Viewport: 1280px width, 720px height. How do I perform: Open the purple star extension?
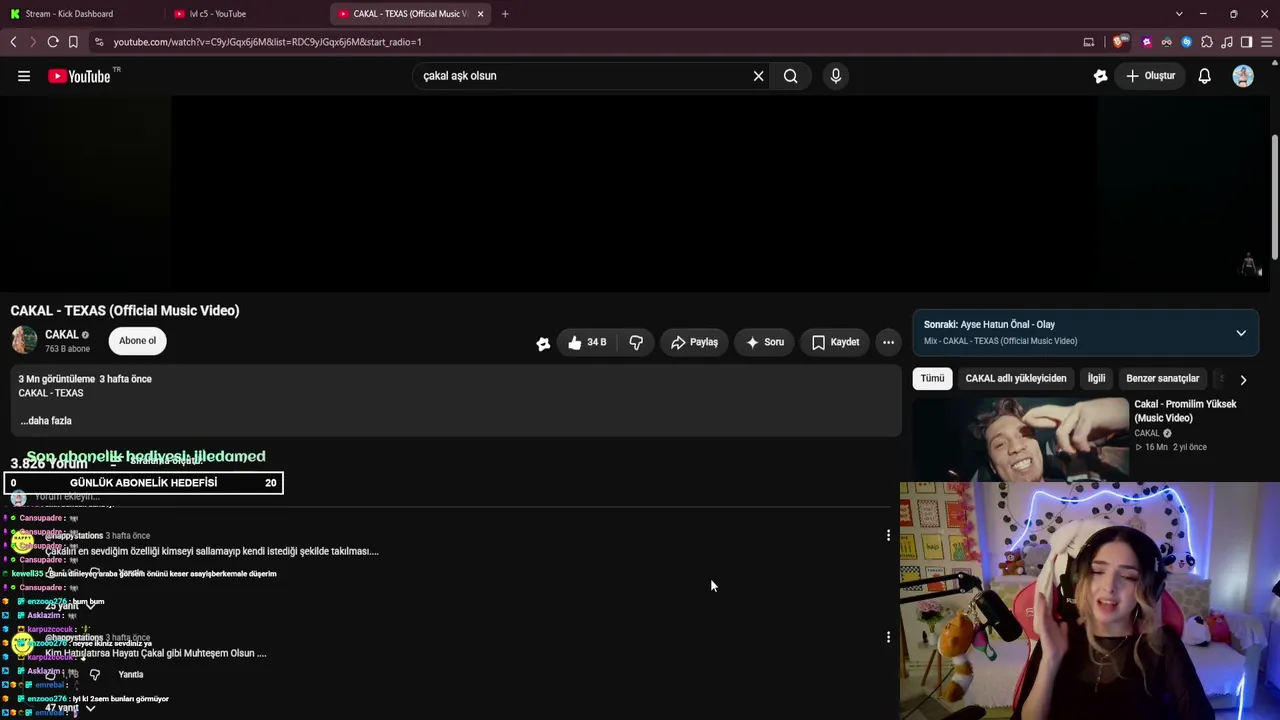[x=1147, y=42]
